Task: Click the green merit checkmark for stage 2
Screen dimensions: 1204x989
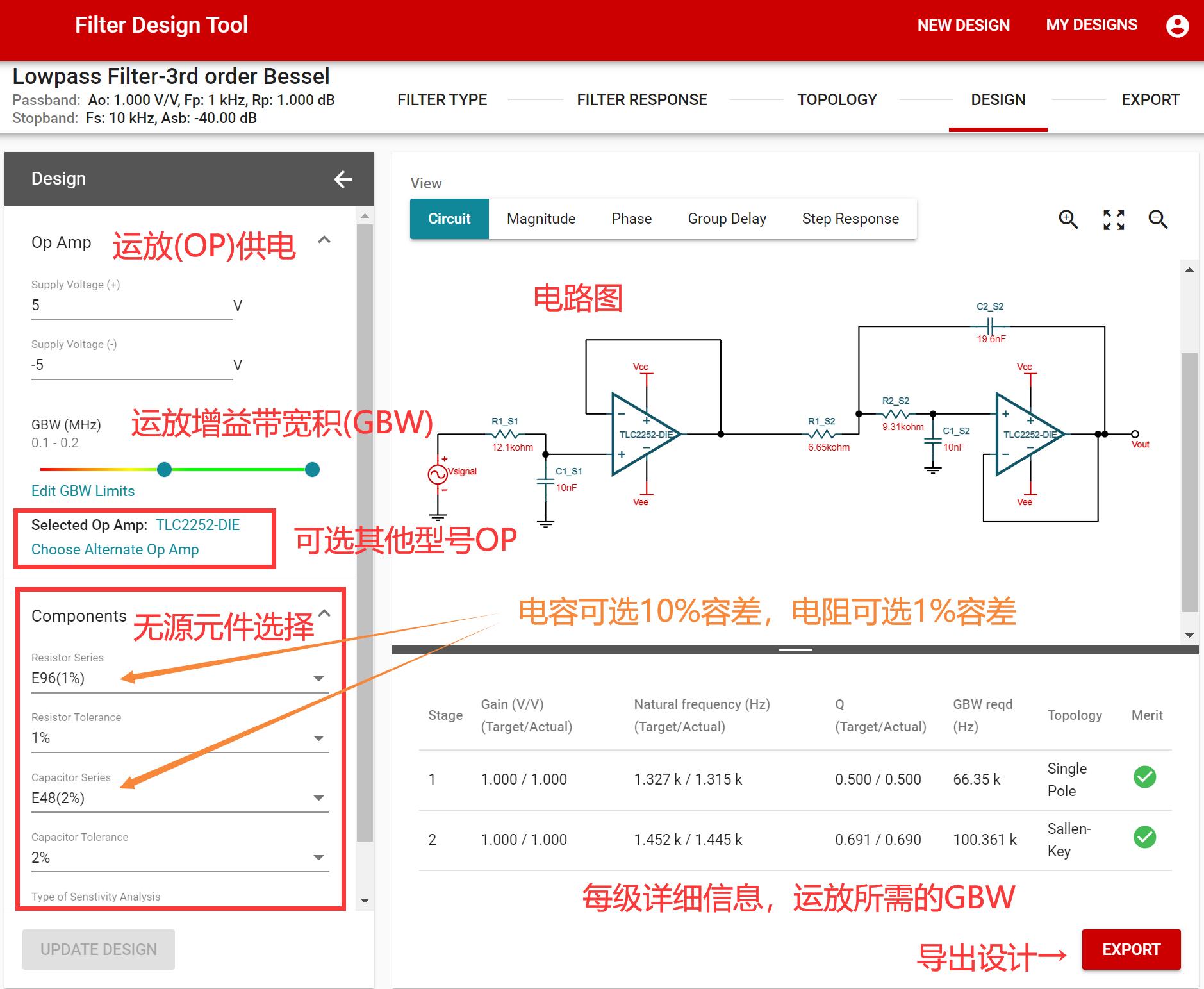Action: (1144, 837)
